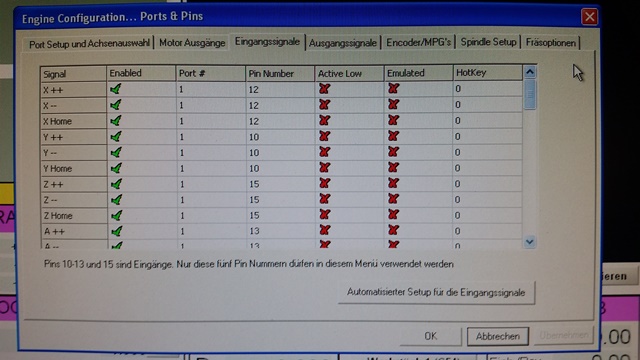Screen dimensions: 640x360
Task: Switch to the Ausgangssignale tab
Action: (x=342, y=43)
